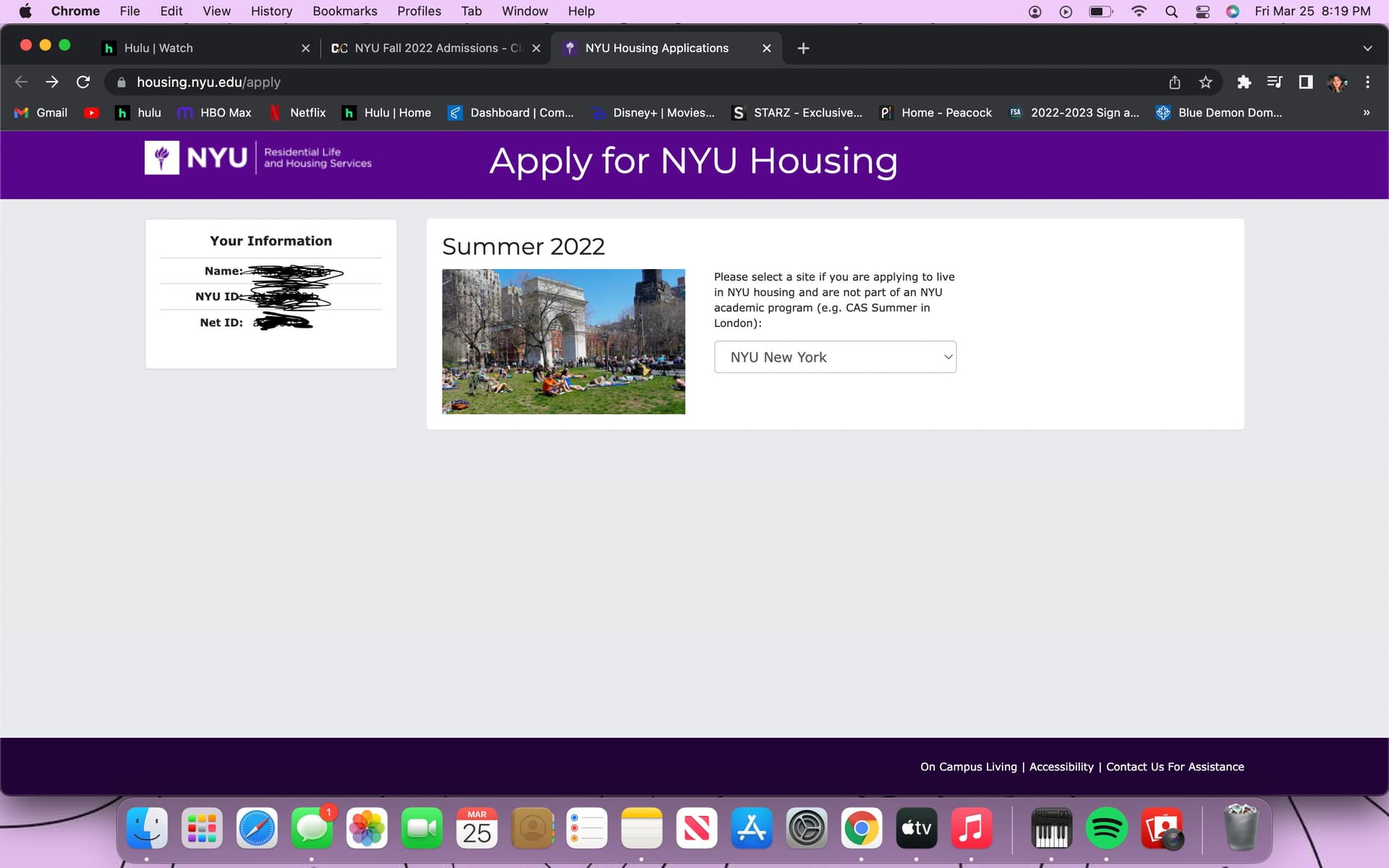Open the On Campus Living link
This screenshot has height=868, width=1389.
(968, 767)
